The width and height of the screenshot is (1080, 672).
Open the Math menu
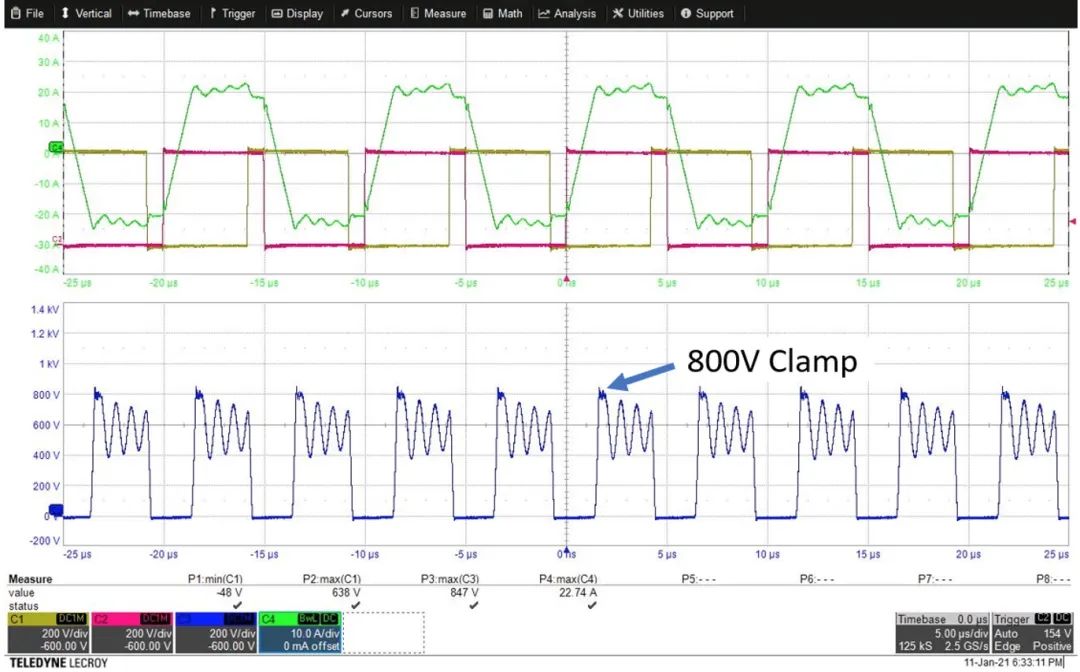coord(502,13)
